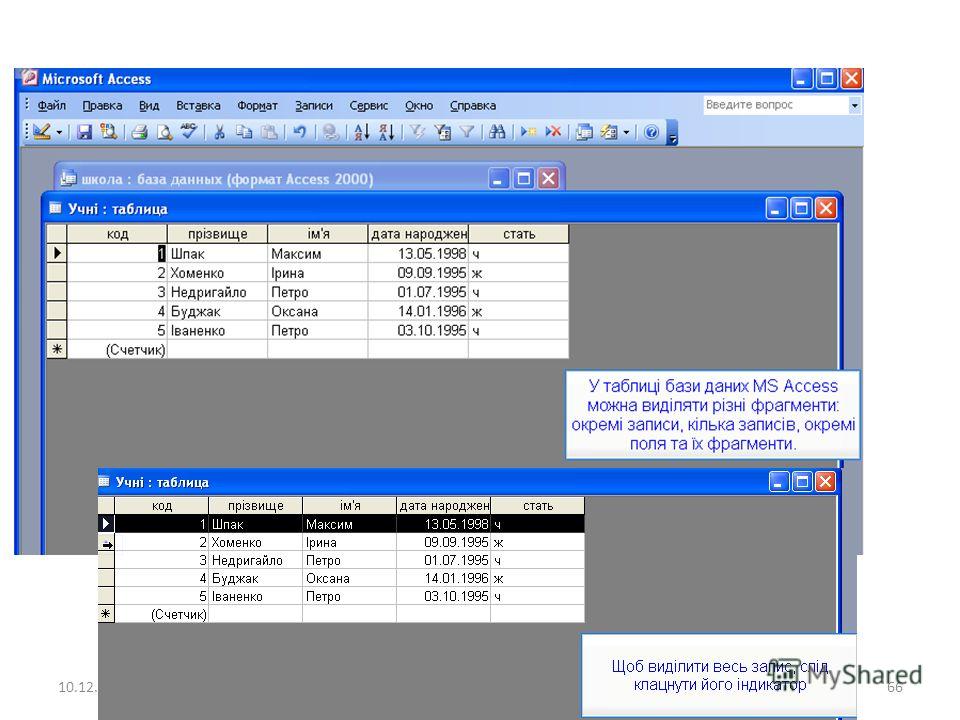The width and height of the screenshot is (960, 720).
Task: Open the Записи menu
Action: (x=313, y=105)
